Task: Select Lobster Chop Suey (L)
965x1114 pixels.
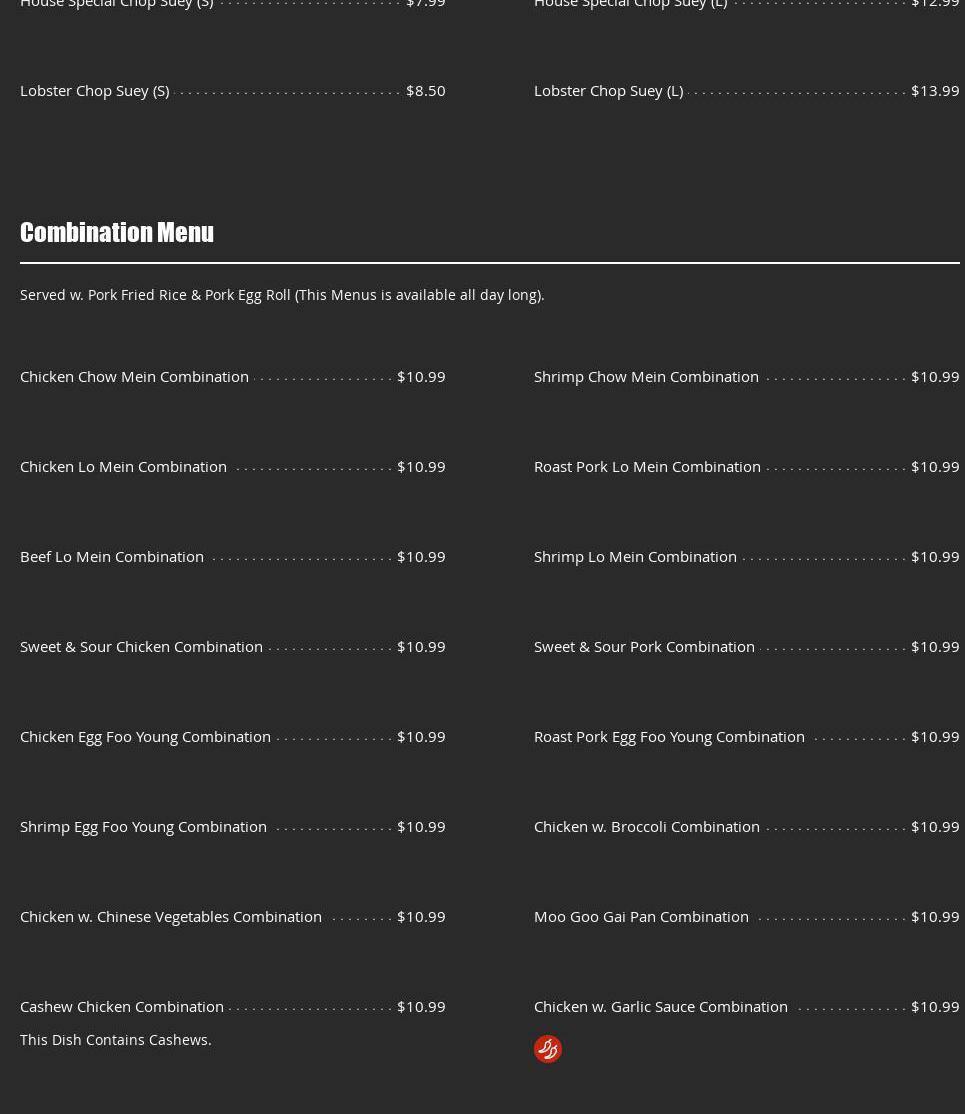Action: pos(608,90)
